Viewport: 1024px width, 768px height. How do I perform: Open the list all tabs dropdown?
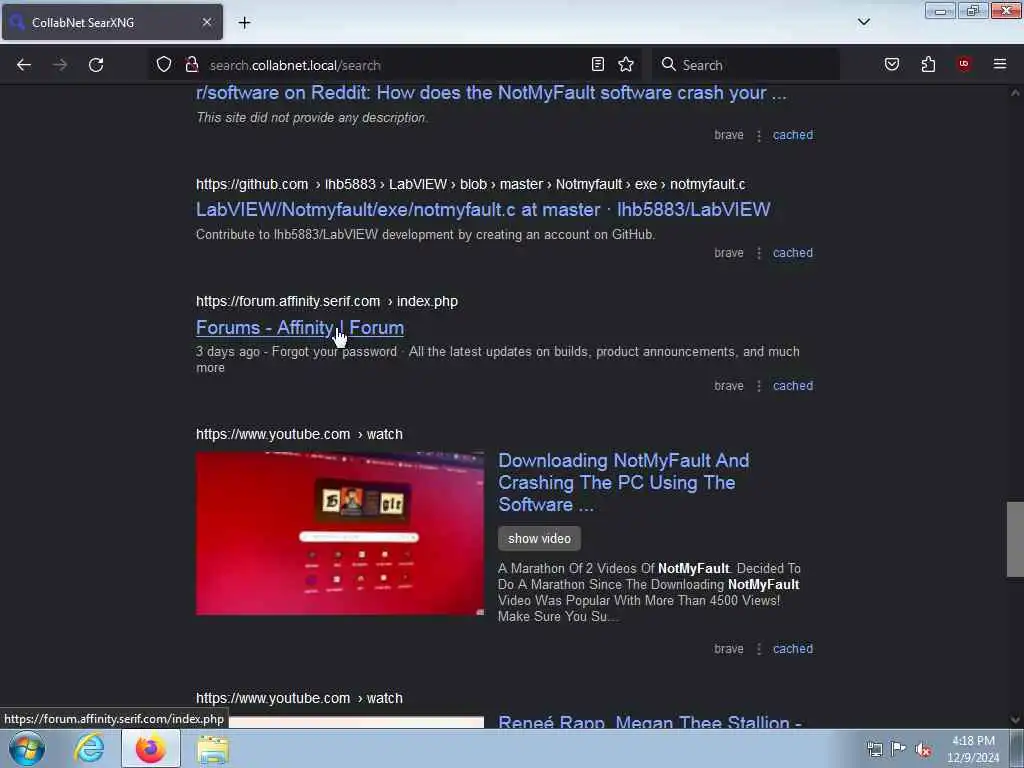coord(863,22)
